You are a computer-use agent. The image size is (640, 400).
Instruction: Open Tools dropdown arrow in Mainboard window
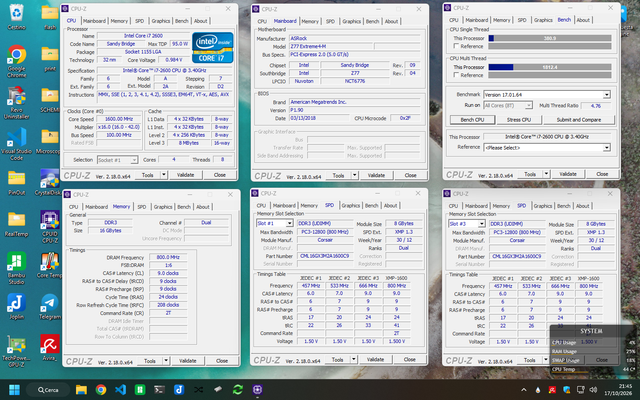[355, 176]
